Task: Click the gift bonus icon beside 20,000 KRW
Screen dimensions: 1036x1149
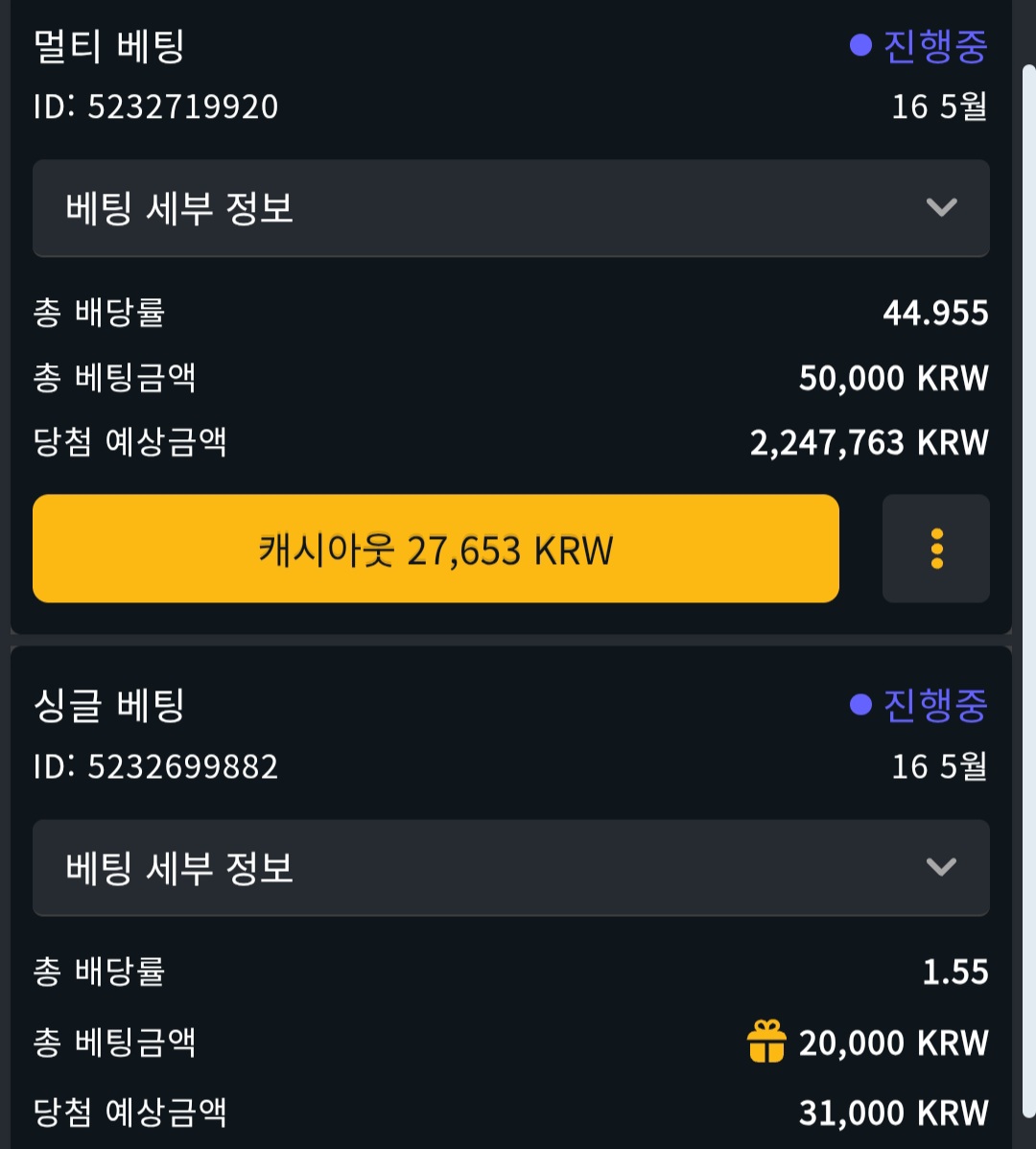Action: [765, 1042]
